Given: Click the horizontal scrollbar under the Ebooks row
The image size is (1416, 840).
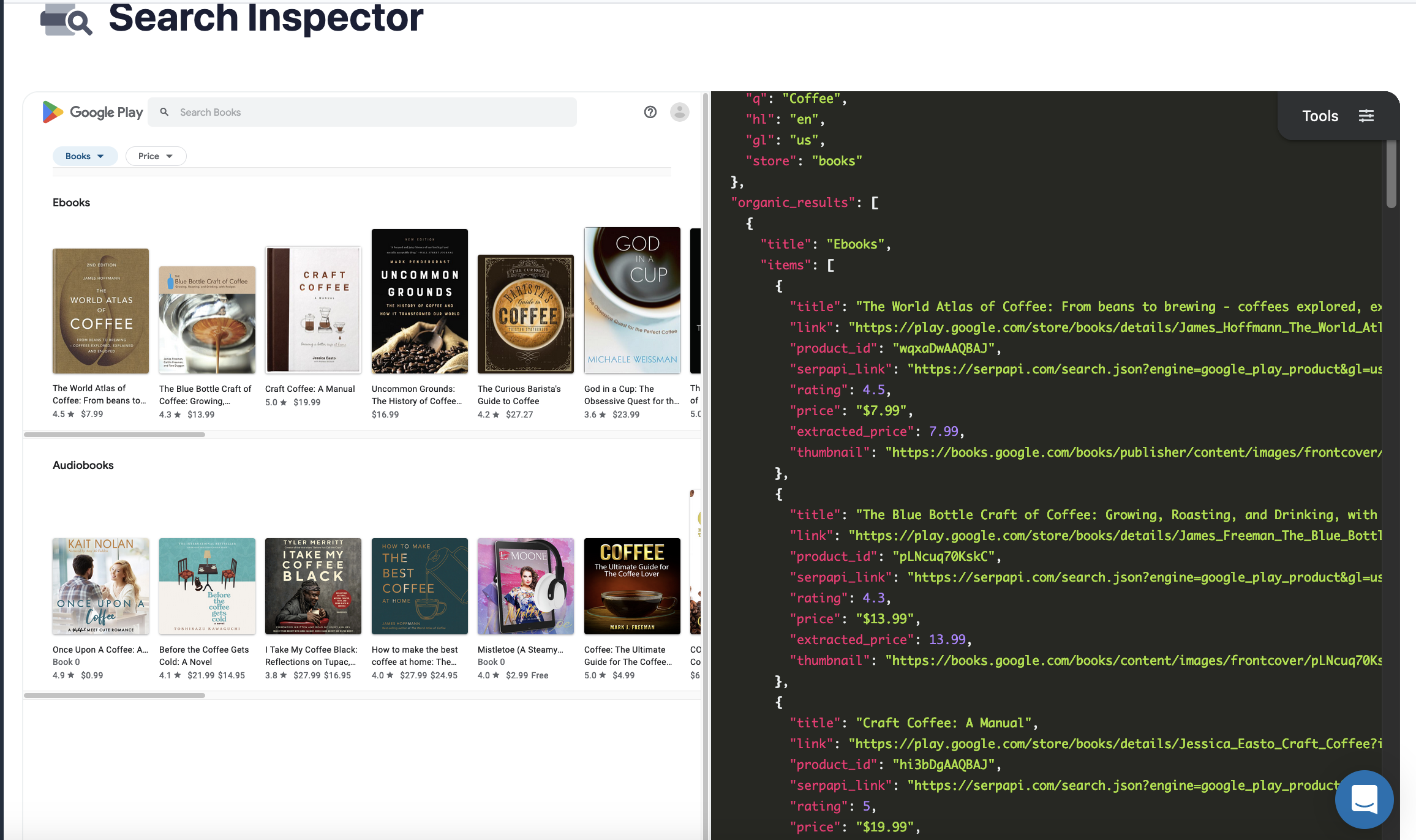Looking at the screenshot, I should 113,435.
